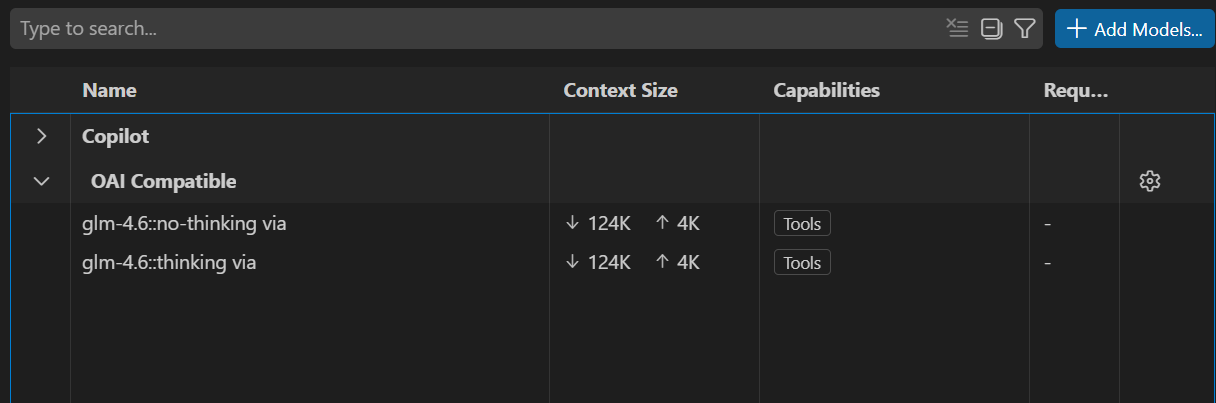The height and width of the screenshot is (403, 1216).
Task: Click Tools badge for glm-4.6::no-thinking
Action: tap(802, 223)
